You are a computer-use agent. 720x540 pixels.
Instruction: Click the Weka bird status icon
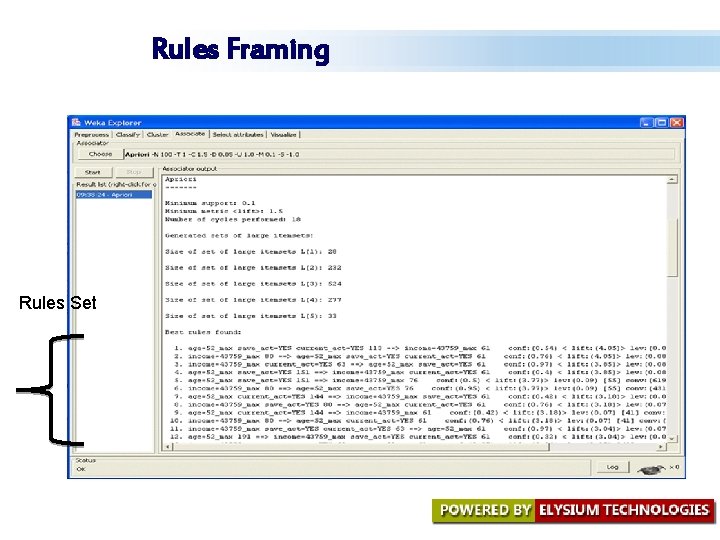651,469
